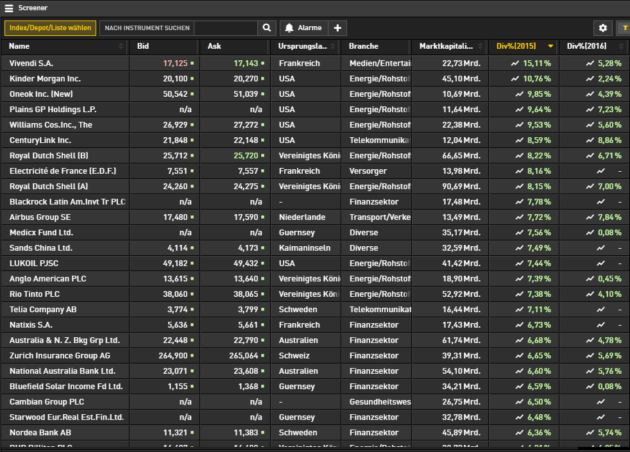The height and width of the screenshot is (452, 630).
Task: Select National Australia Bank Ltd. name
Action: pos(62,371)
